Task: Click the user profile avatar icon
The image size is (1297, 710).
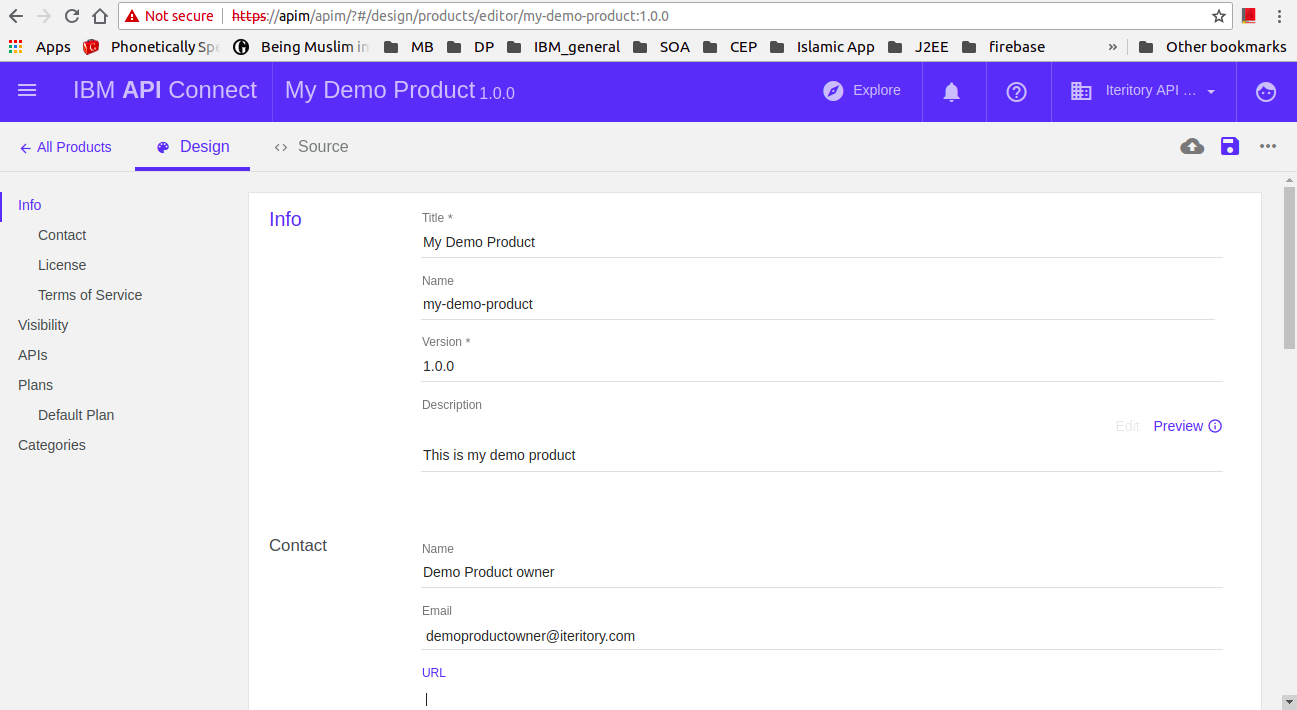Action: 1266,92
